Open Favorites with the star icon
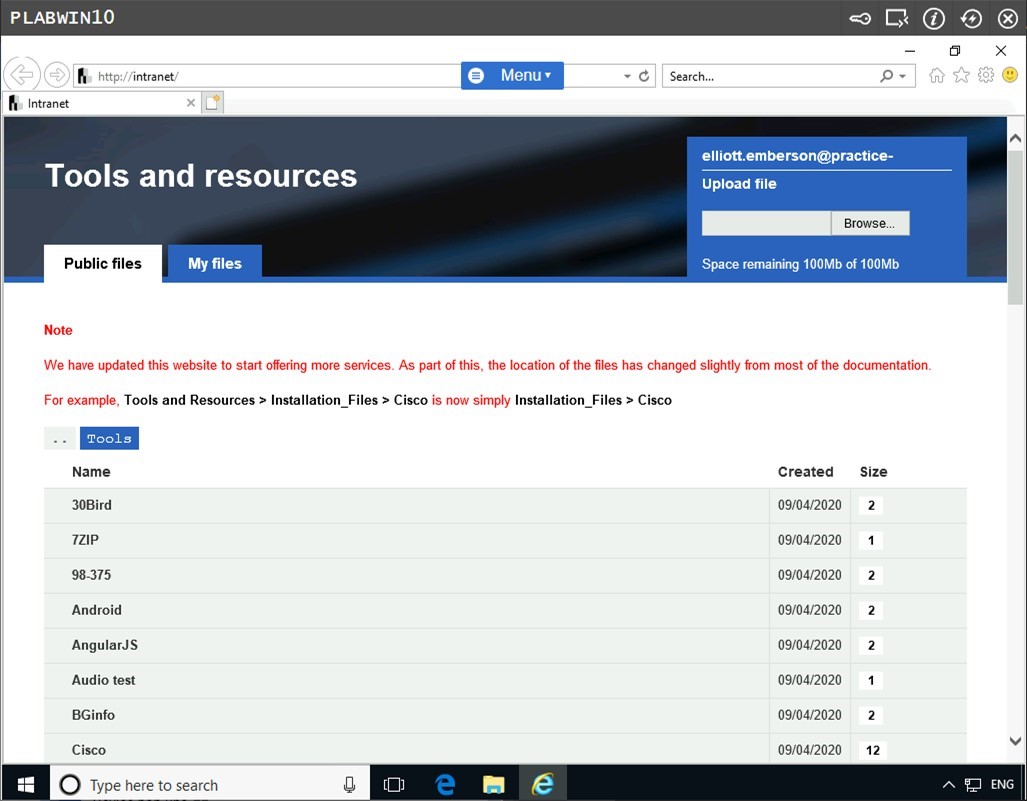This screenshot has width=1027, height=801. coord(960,75)
